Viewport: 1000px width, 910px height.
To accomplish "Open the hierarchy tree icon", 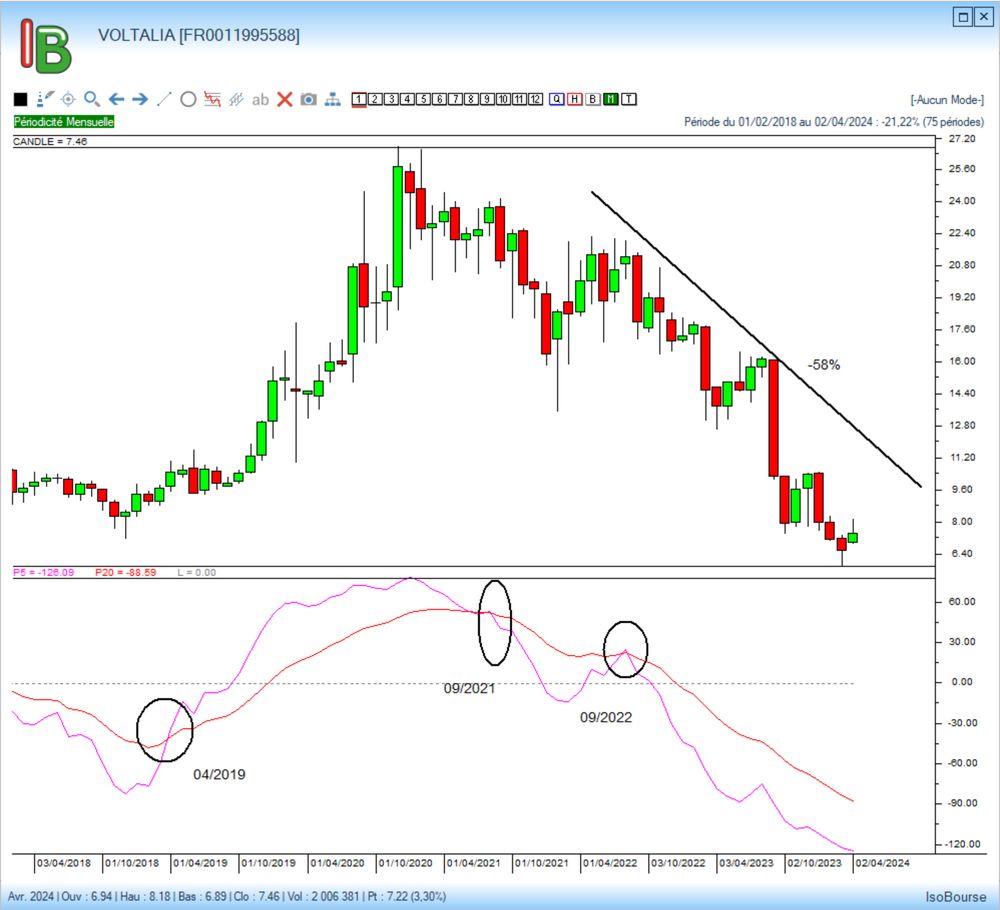I will [333, 99].
